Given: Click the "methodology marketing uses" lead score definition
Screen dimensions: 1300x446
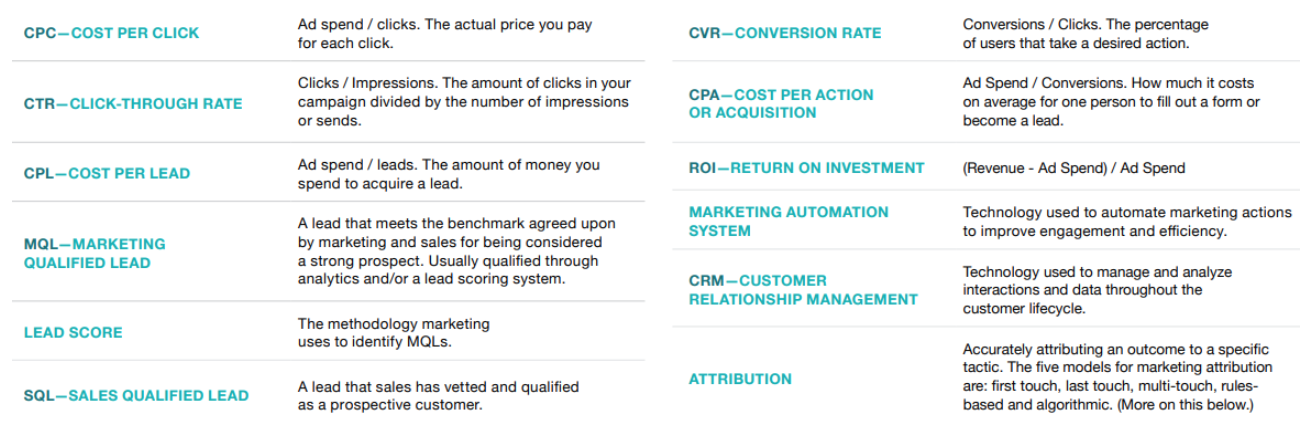Looking at the screenshot, I should point(394,333).
